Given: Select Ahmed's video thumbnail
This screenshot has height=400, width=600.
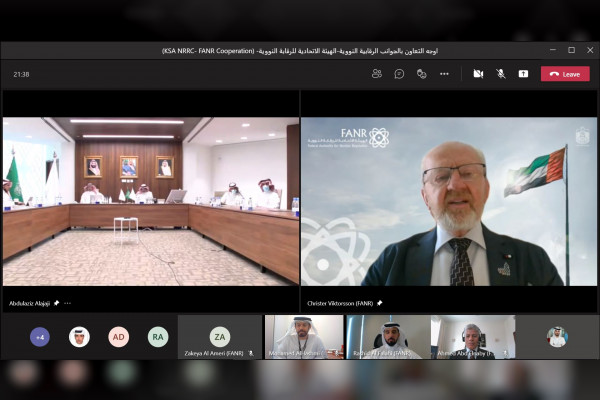Looking at the screenshot, I should coord(473,337).
